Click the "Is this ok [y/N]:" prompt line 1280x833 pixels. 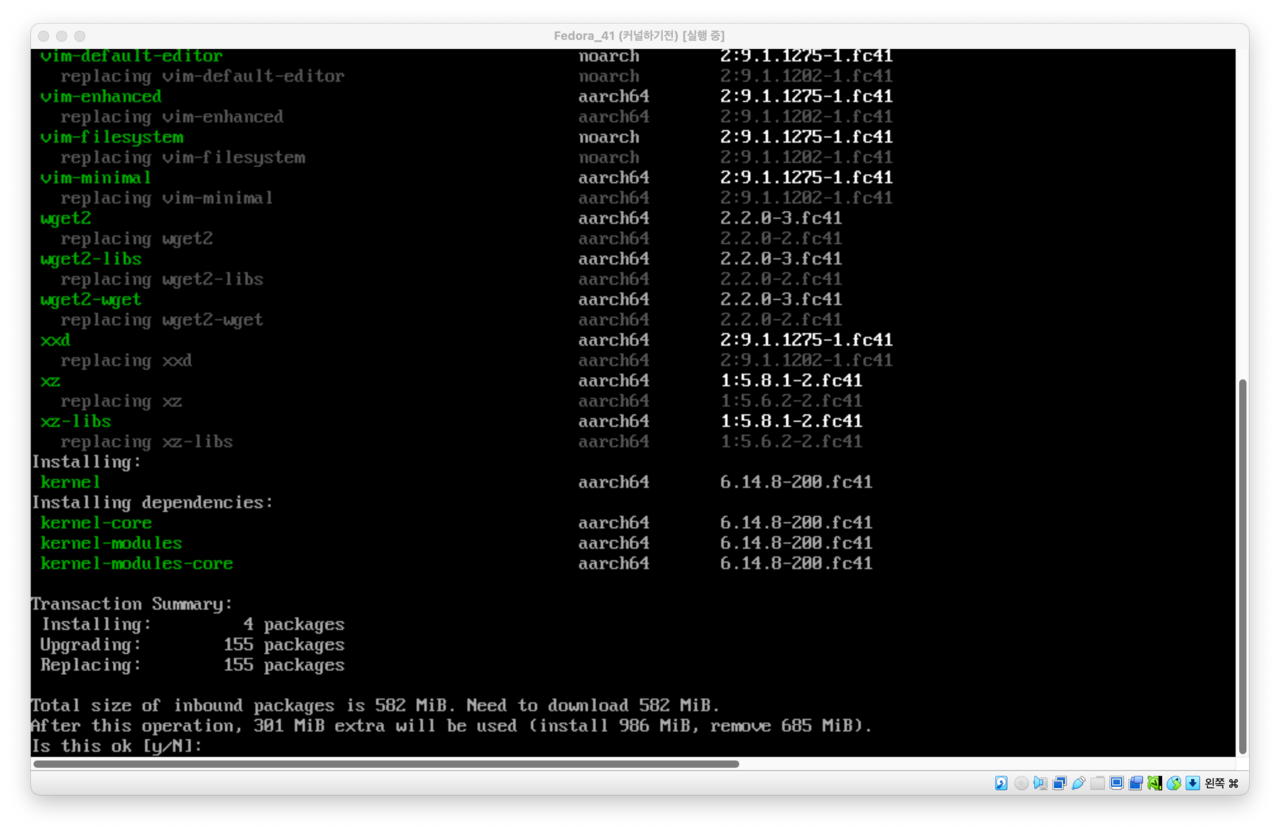tap(116, 746)
